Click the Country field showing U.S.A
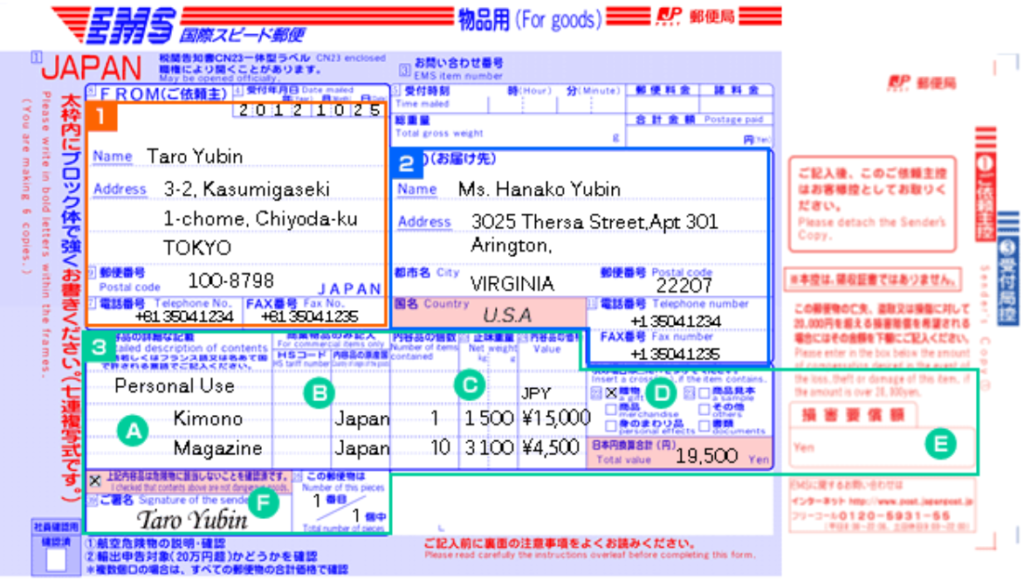This screenshot has height=588, width=1024. 507,315
